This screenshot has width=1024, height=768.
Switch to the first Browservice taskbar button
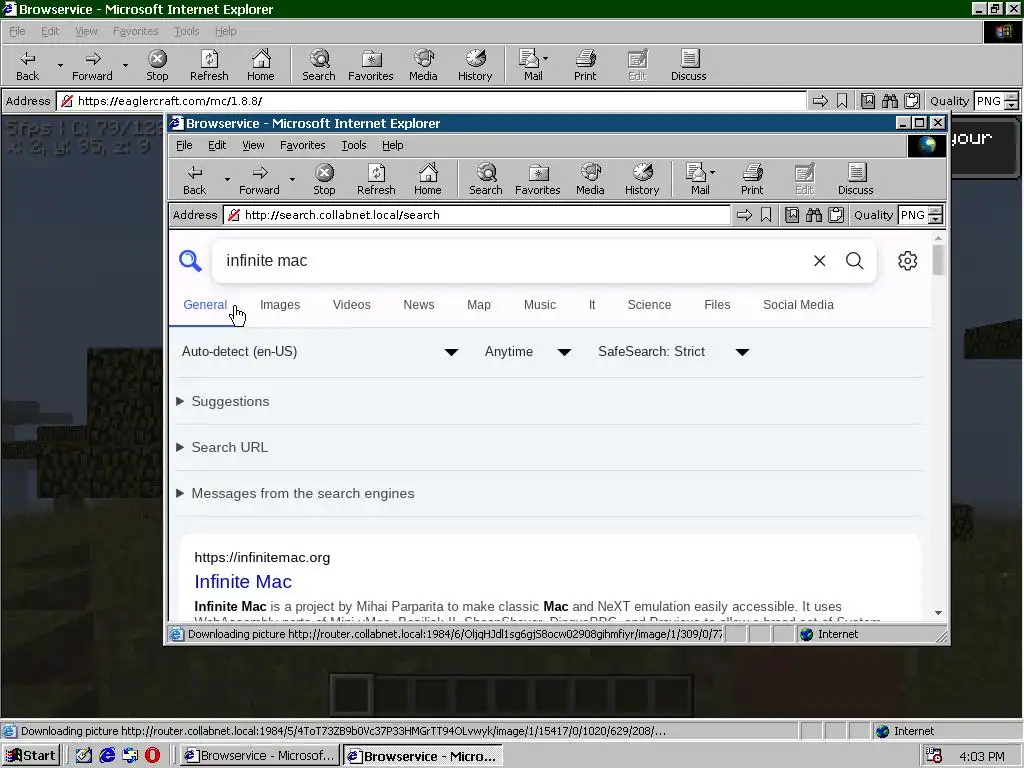click(260, 756)
